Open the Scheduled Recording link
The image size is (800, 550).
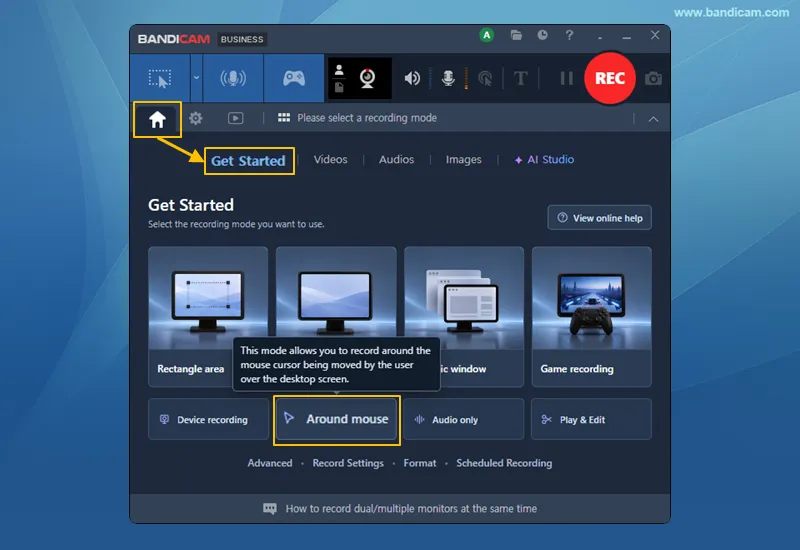tap(504, 463)
